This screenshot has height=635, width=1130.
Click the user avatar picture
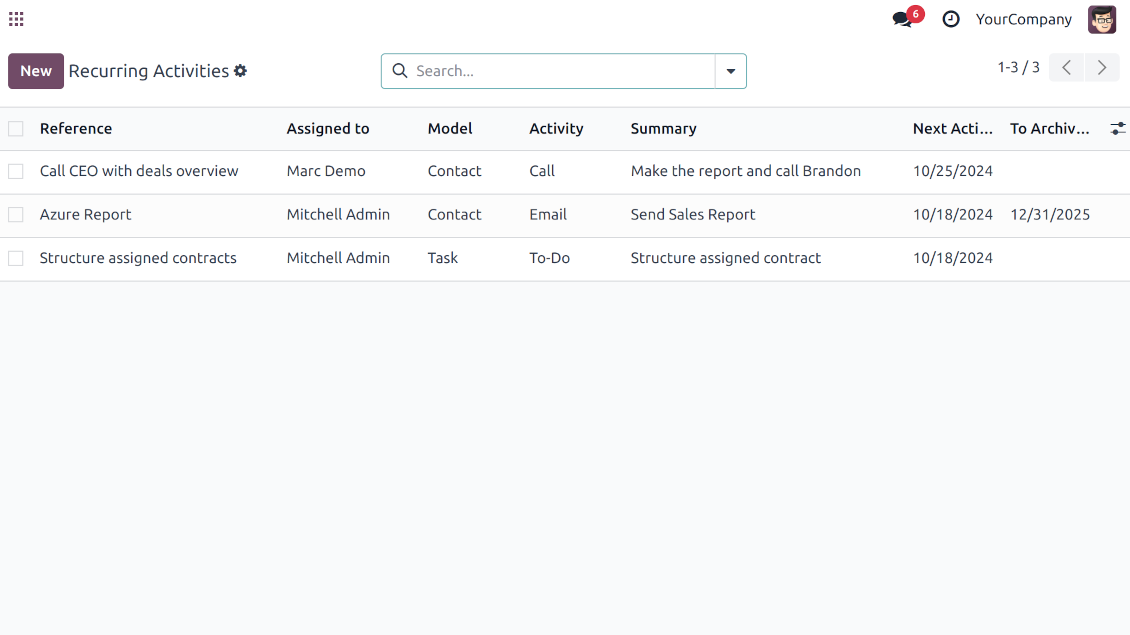[1102, 19]
